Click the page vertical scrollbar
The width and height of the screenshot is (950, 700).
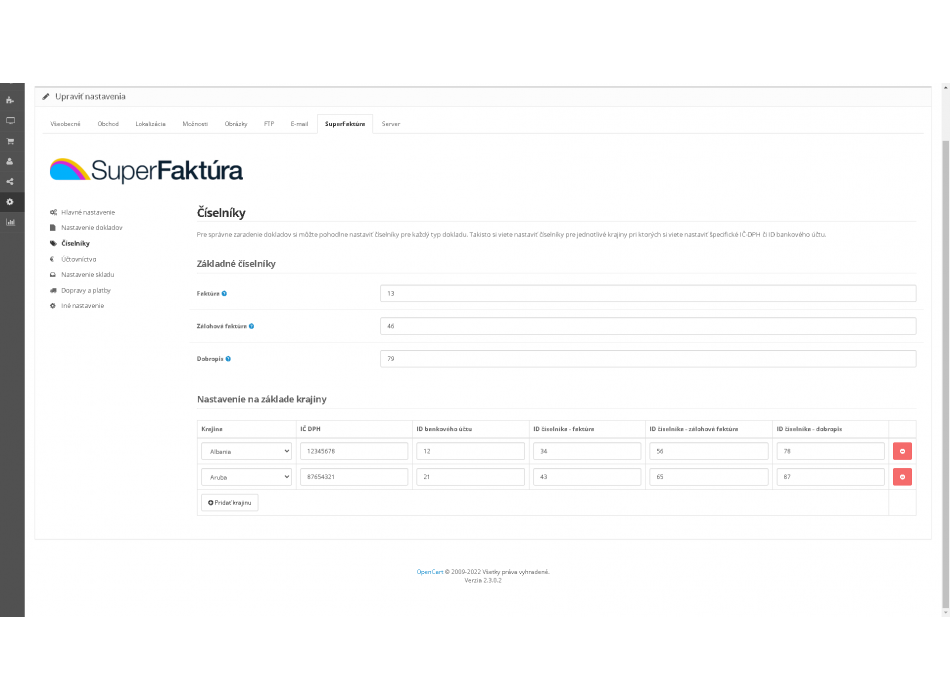pyautogui.click(x=945, y=374)
